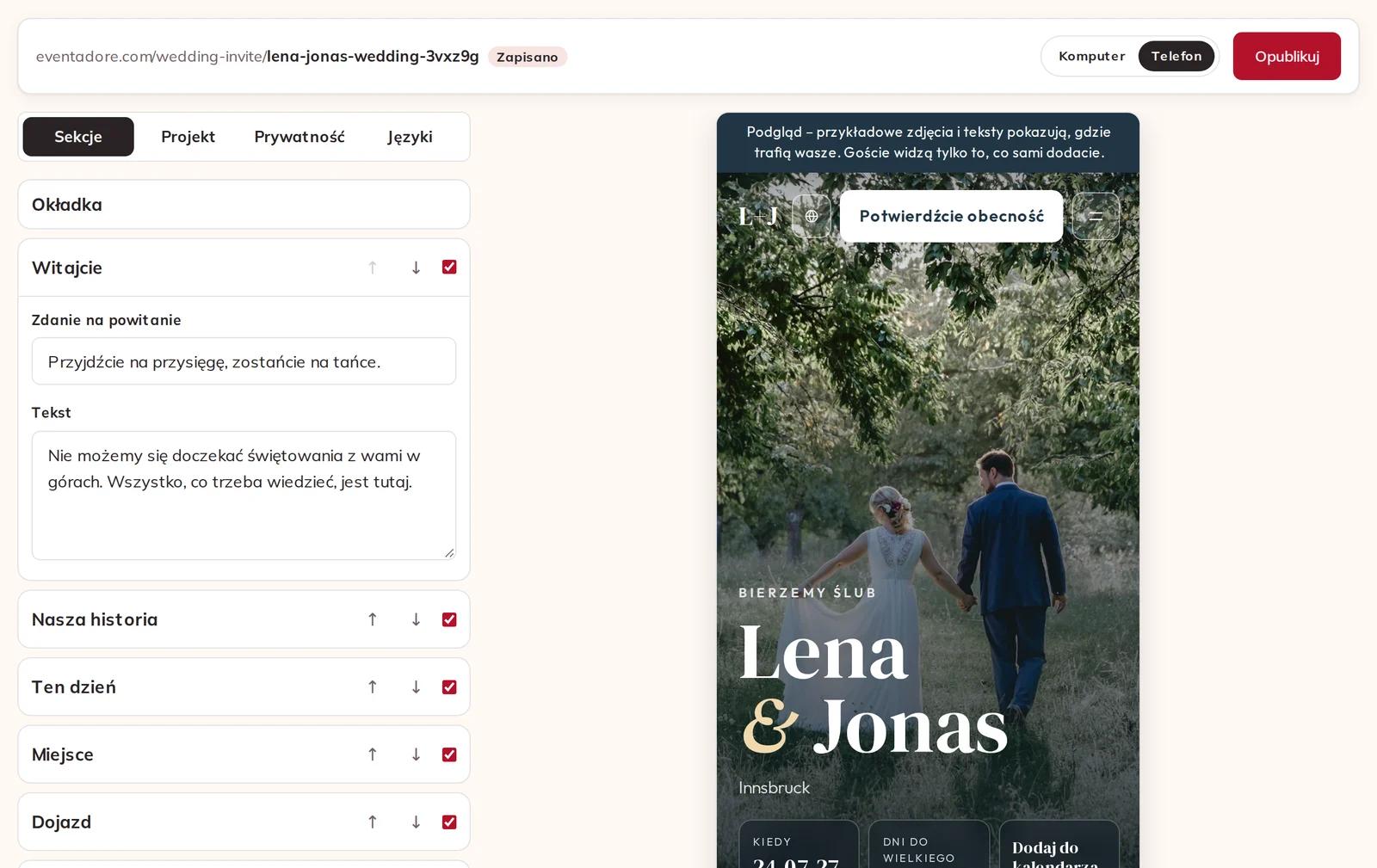
Task: Move Miejsce section up
Action: tap(373, 754)
